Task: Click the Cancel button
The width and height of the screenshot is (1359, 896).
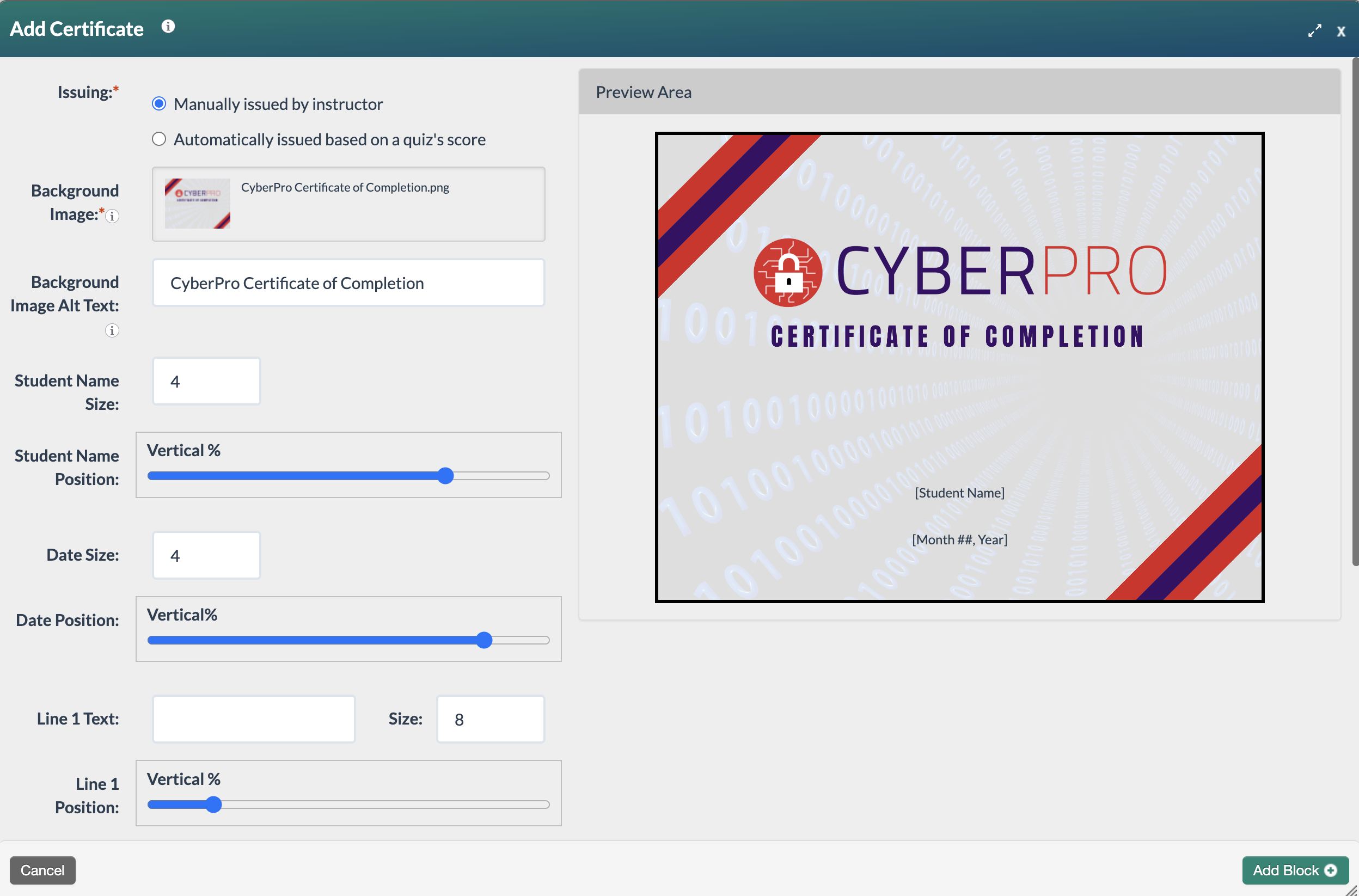Action: click(42, 870)
